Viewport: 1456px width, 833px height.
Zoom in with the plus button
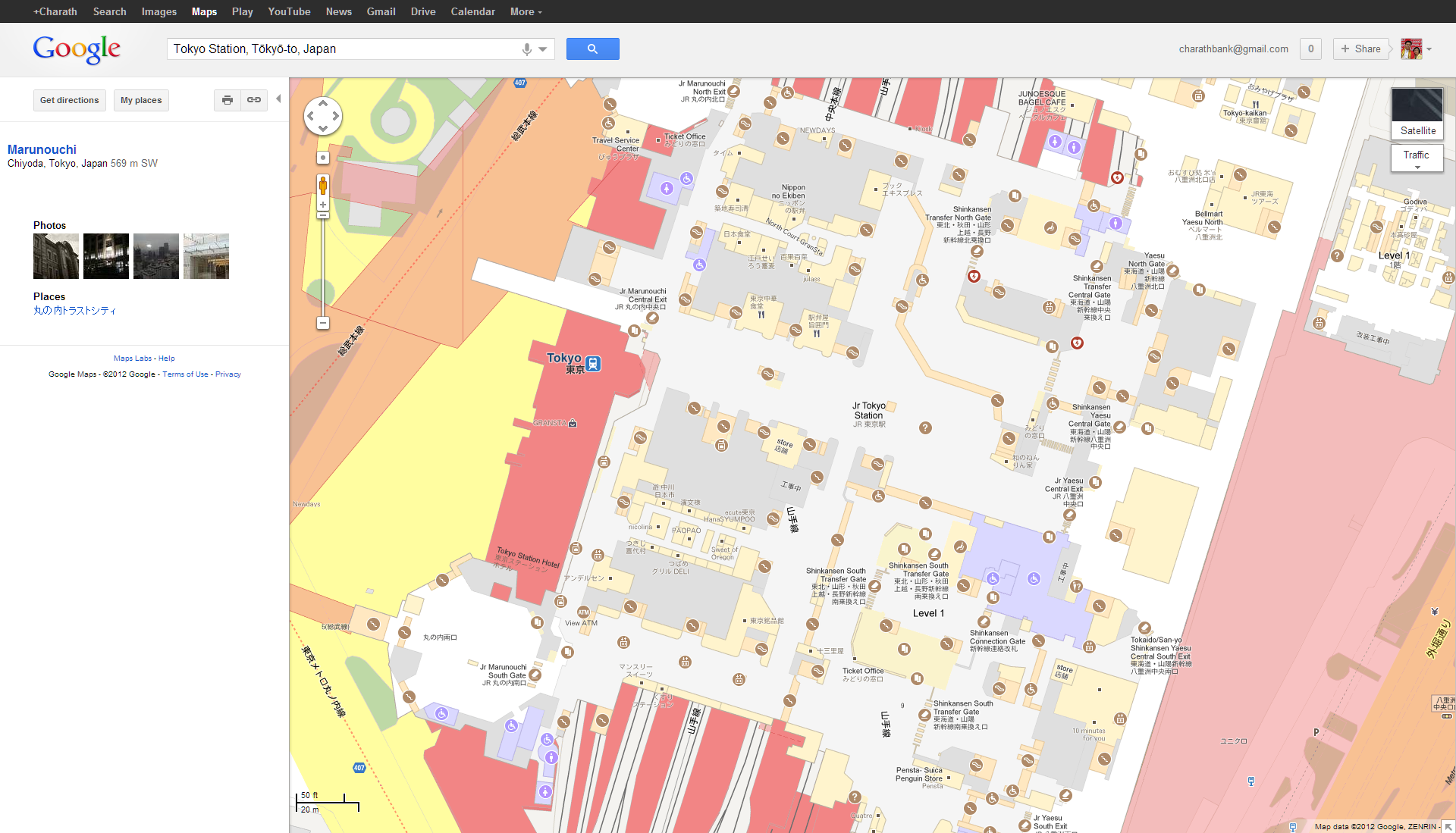point(323,205)
